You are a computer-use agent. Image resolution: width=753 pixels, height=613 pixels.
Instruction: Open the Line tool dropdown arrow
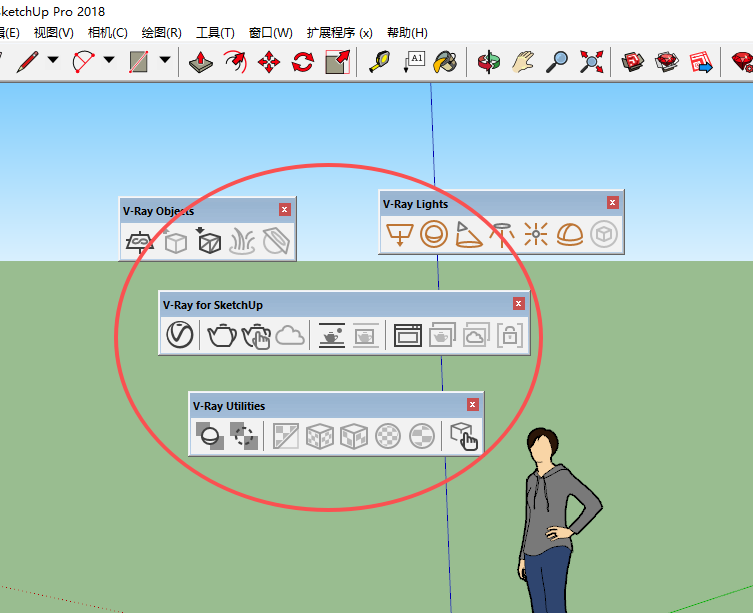(53, 60)
